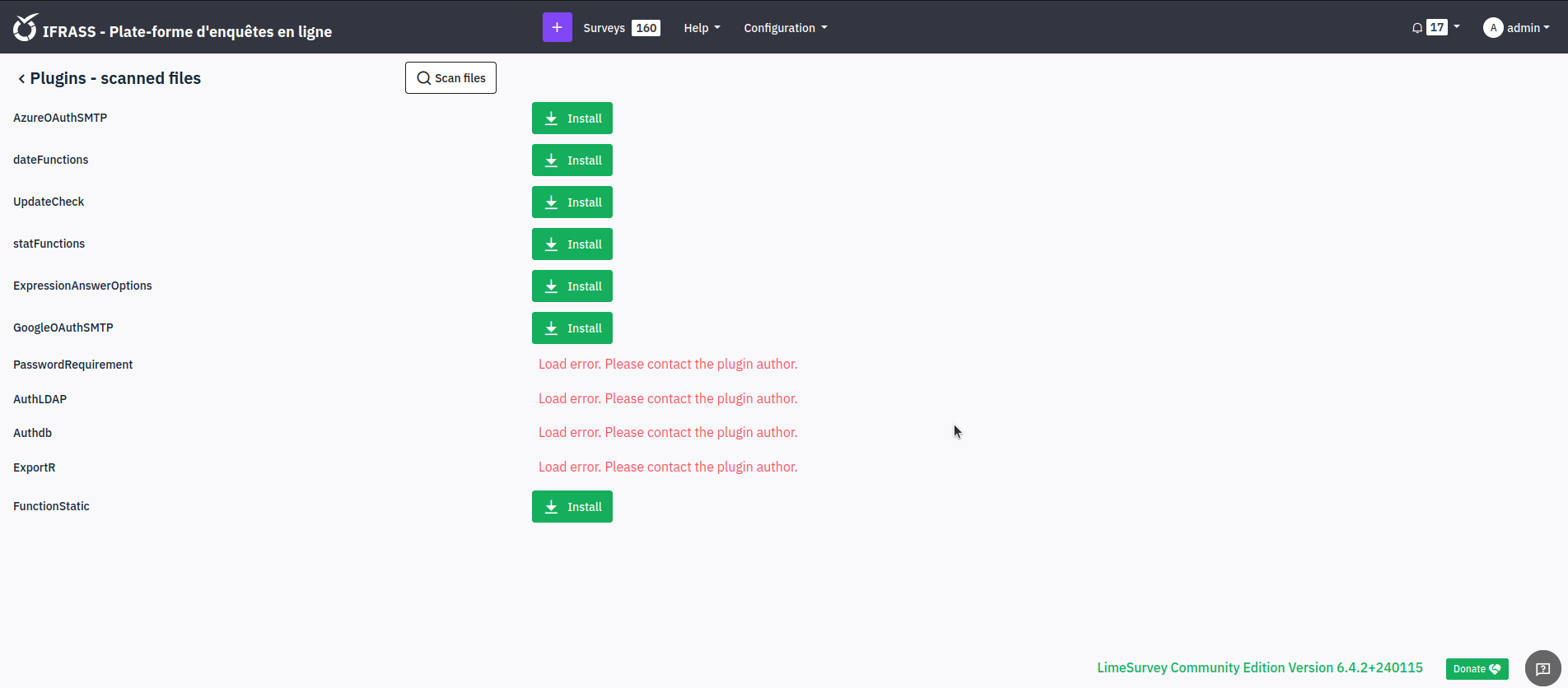Open the Surveys menu item
The width and height of the screenshot is (1568, 688).
coord(604,28)
